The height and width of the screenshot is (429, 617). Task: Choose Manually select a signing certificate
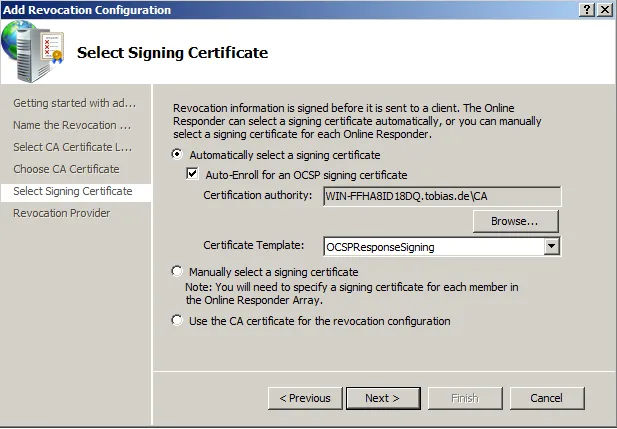click(178, 271)
